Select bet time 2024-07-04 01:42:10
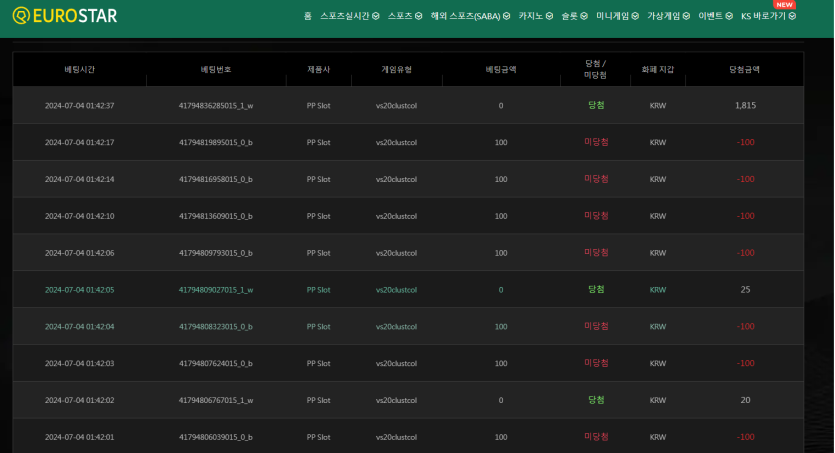Image resolution: width=835 pixels, height=453 pixels. [x=79, y=216]
